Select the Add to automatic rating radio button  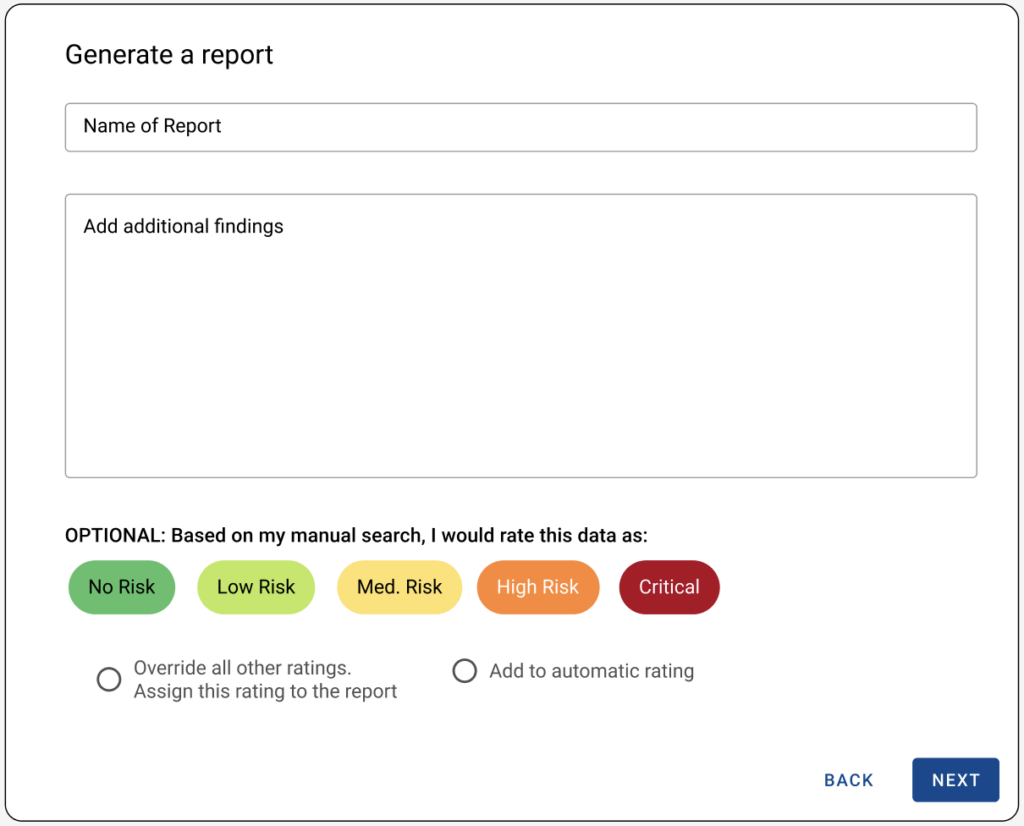click(x=464, y=671)
